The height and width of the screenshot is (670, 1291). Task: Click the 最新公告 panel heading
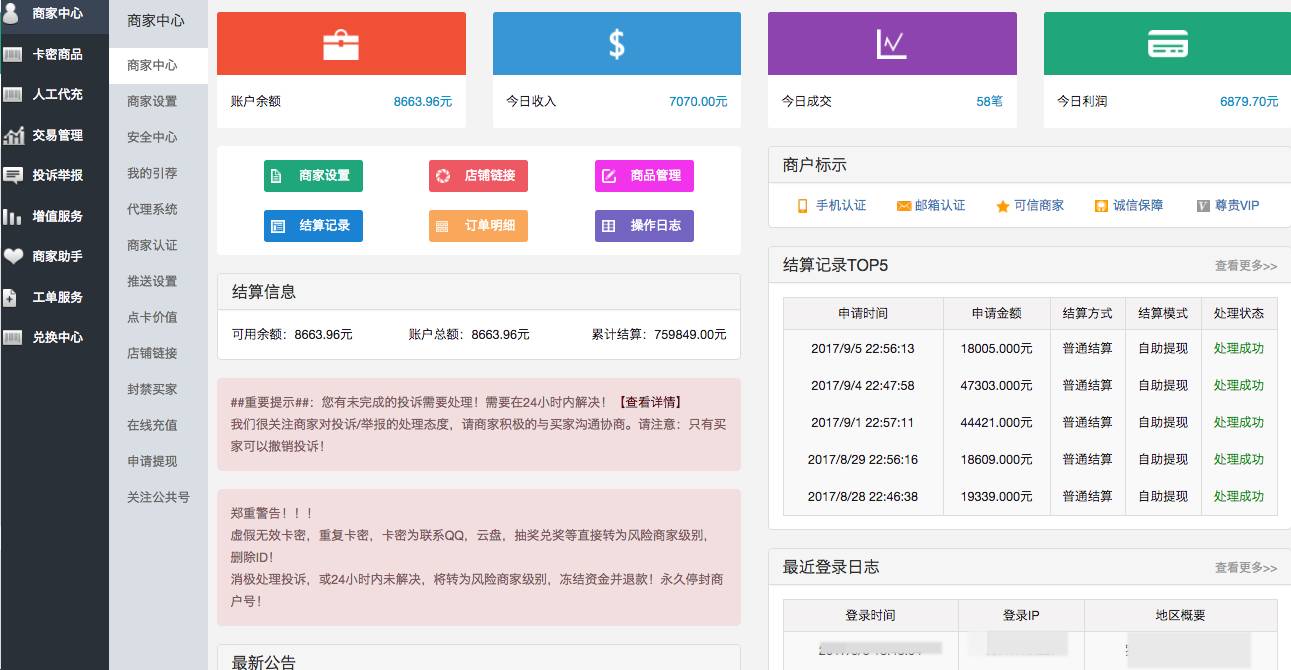pyautogui.click(x=264, y=661)
